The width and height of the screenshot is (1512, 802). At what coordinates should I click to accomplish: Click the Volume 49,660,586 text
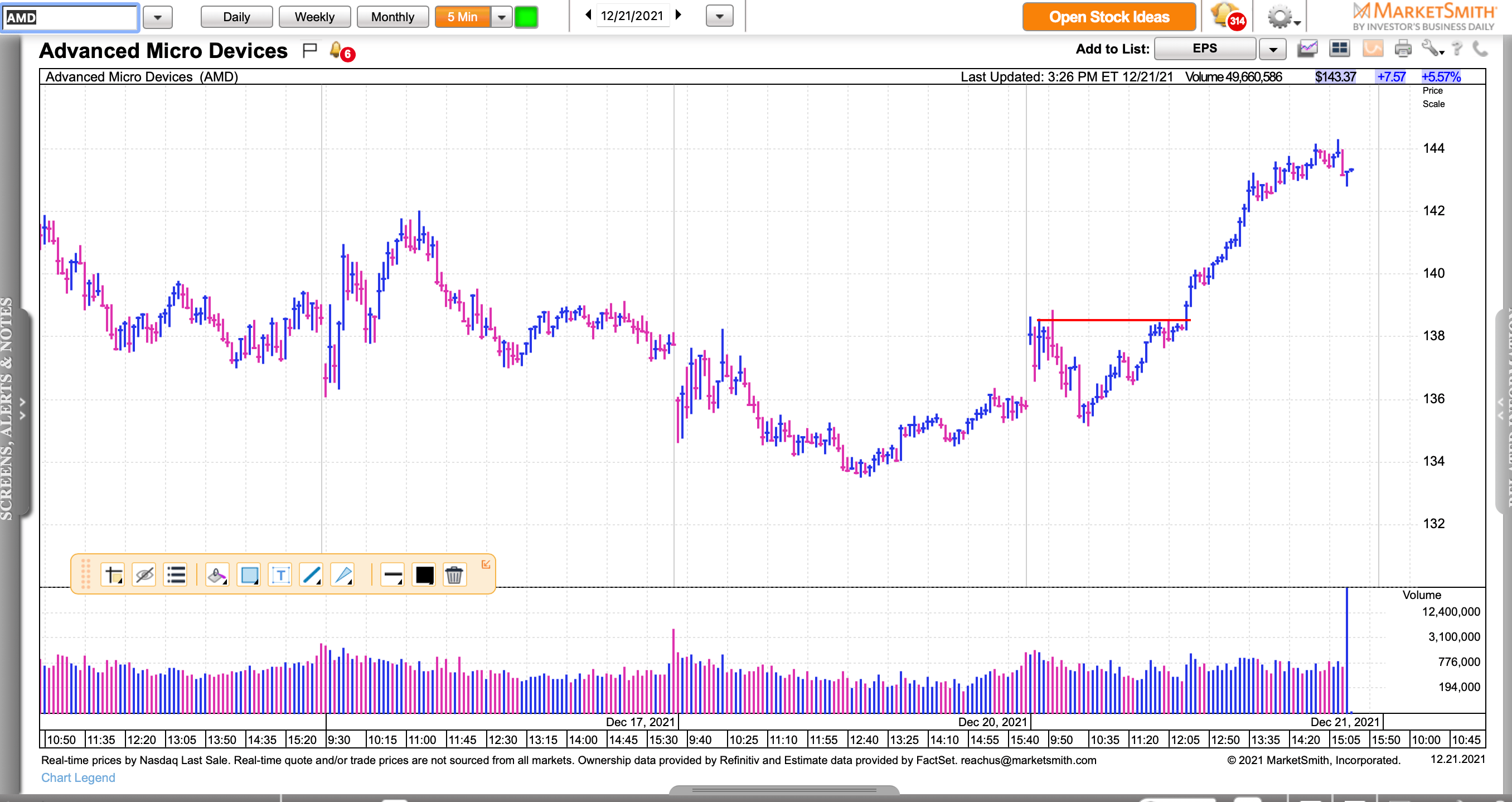tap(1233, 77)
